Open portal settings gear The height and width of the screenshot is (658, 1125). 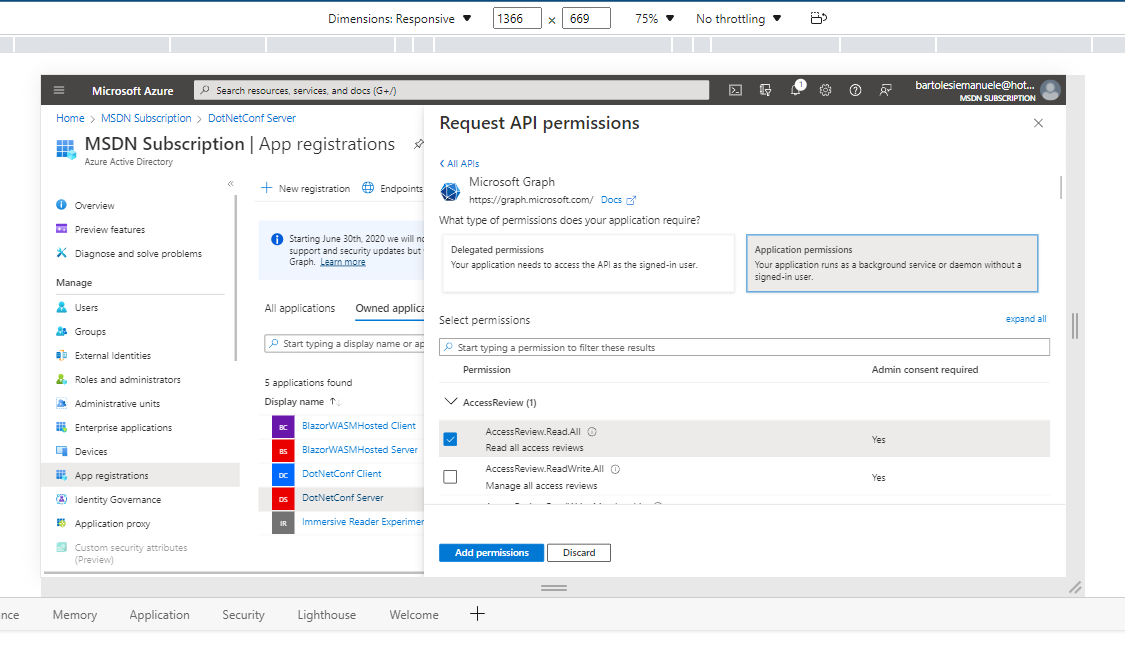tap(826, 90)
